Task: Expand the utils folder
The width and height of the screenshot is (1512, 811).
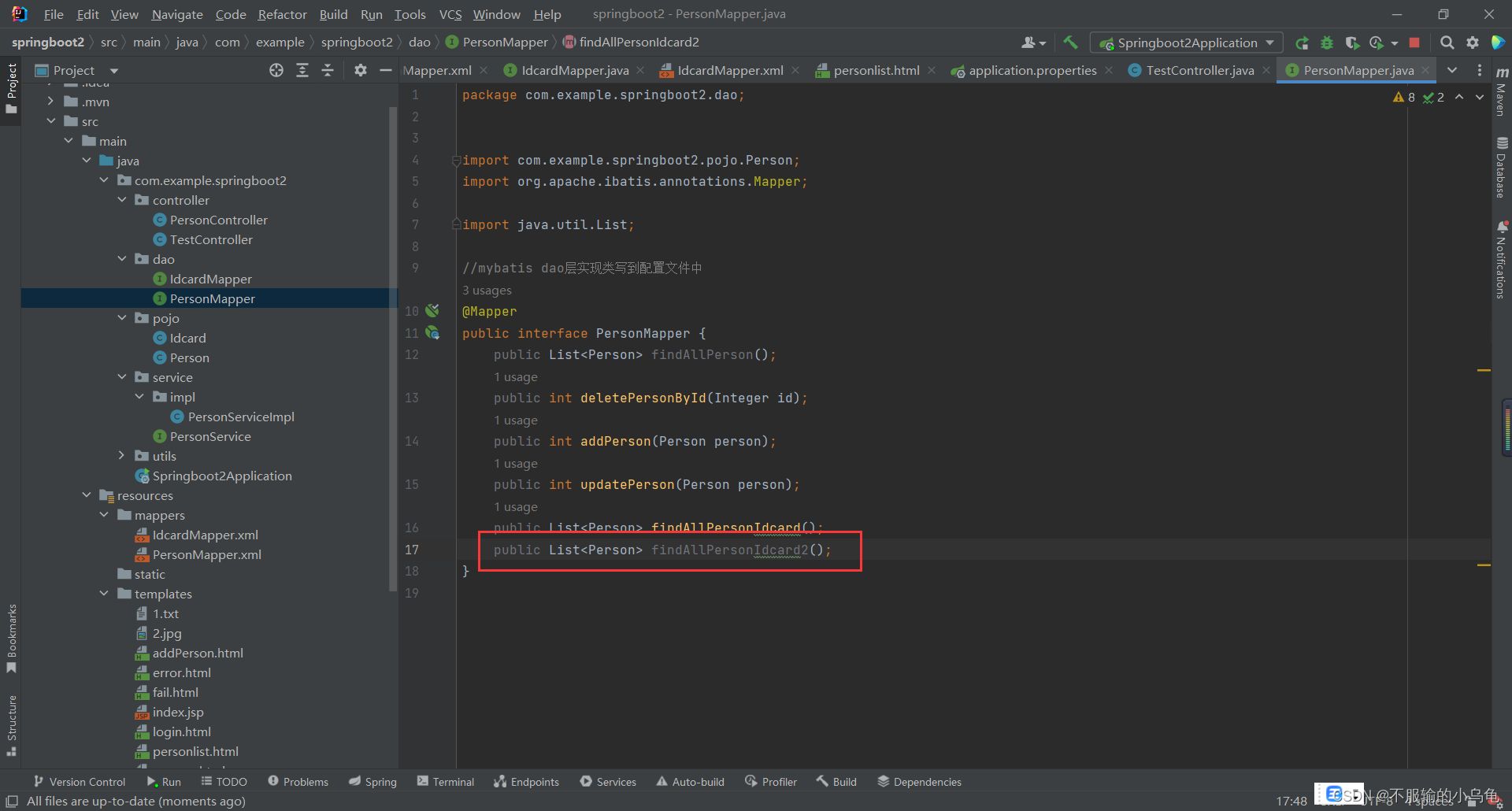Action: tap(122, 456)
